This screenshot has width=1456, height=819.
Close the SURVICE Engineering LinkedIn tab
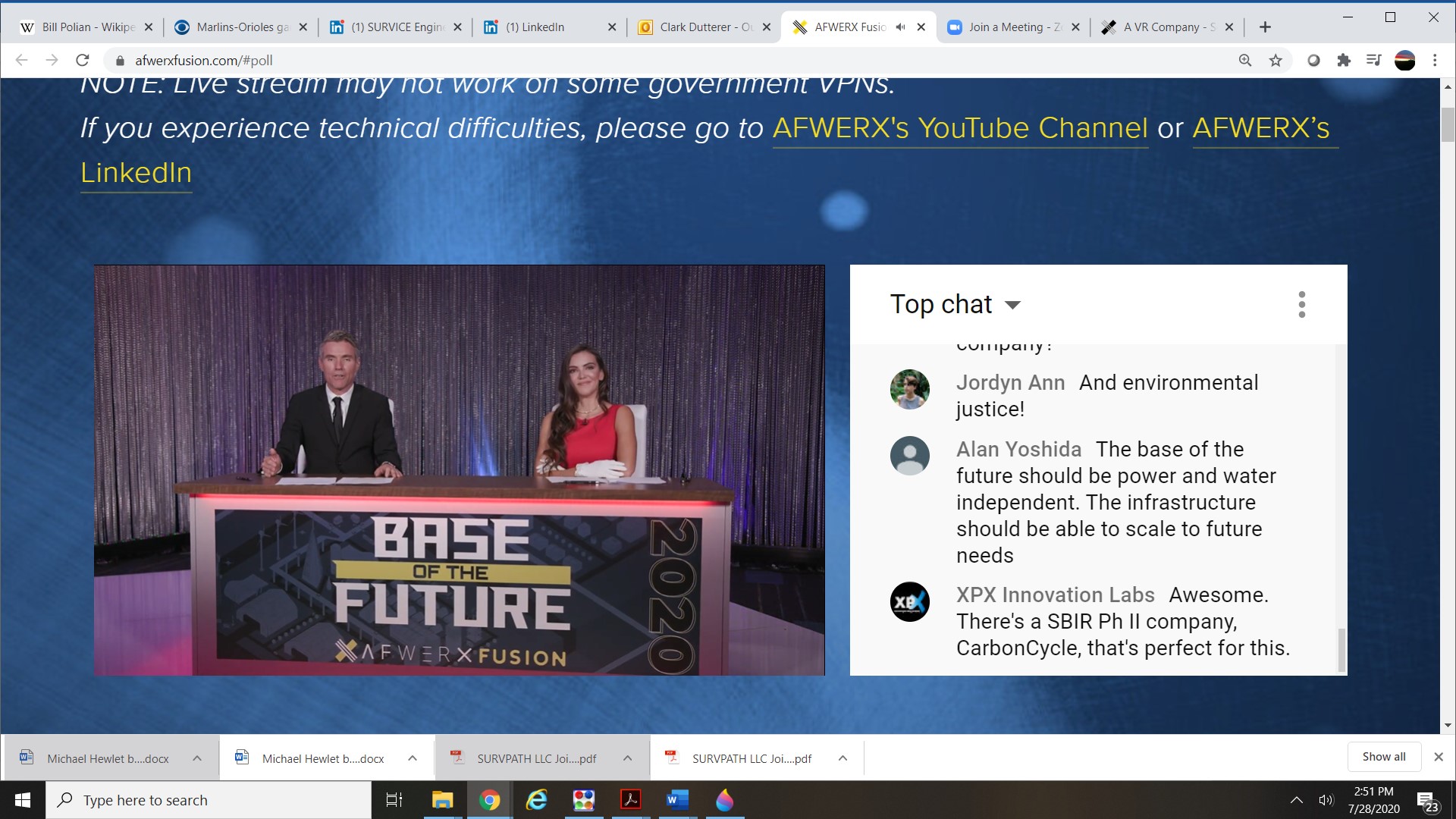pos(457,27)
